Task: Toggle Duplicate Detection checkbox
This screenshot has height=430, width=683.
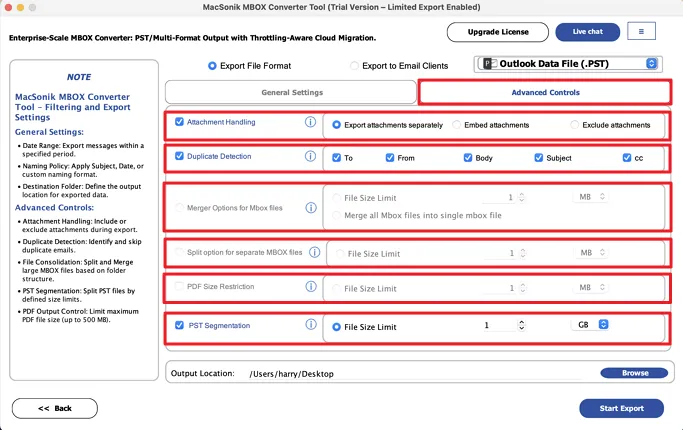Action: point(179,156)
